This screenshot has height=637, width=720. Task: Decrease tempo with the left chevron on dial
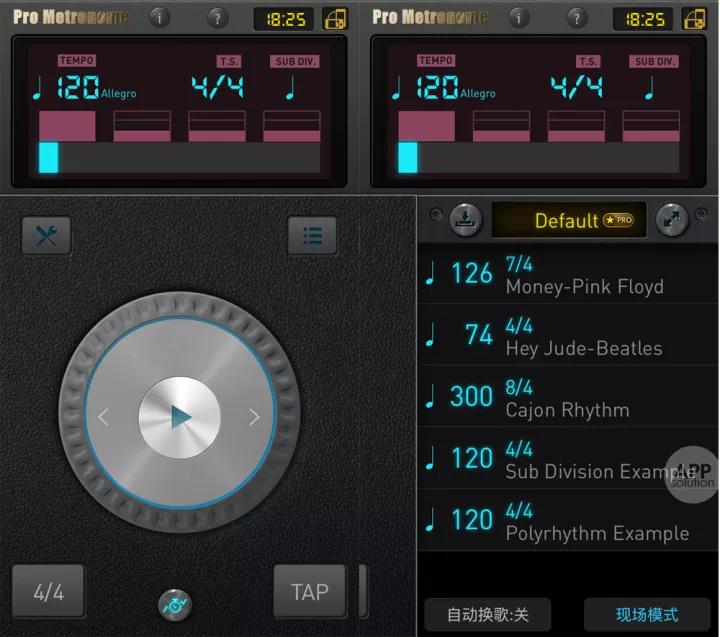pyautogui.click(x=104, y=417)
